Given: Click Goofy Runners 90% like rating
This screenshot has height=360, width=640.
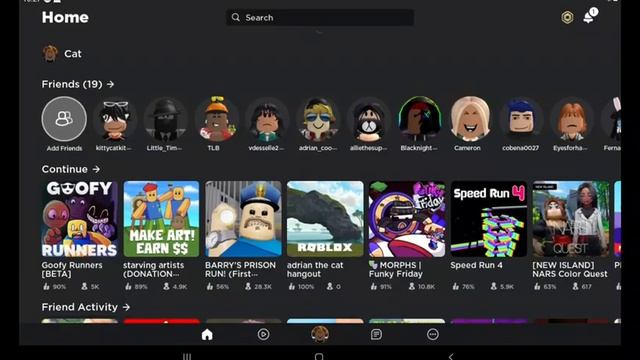Looking at the screenshot, I should 55,287.
